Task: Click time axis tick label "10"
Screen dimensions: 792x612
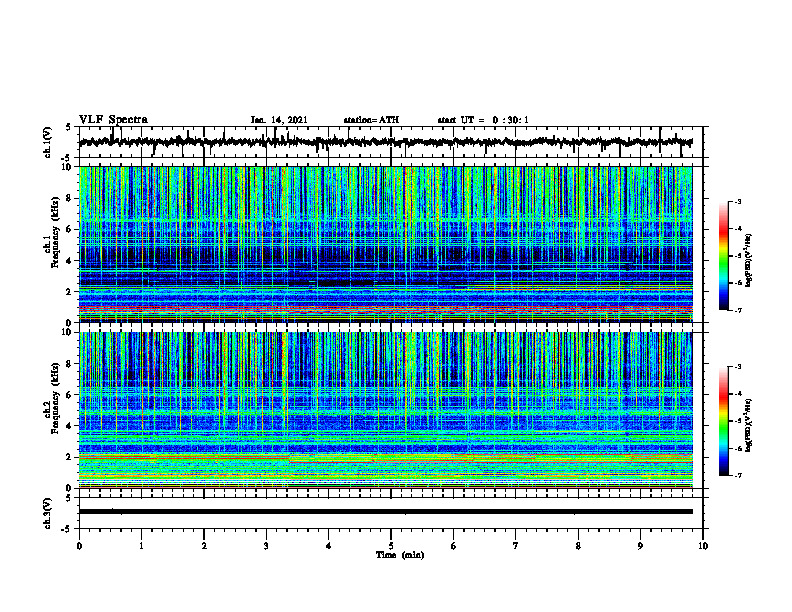Action: pyautogui.click(x=703, y=546)
